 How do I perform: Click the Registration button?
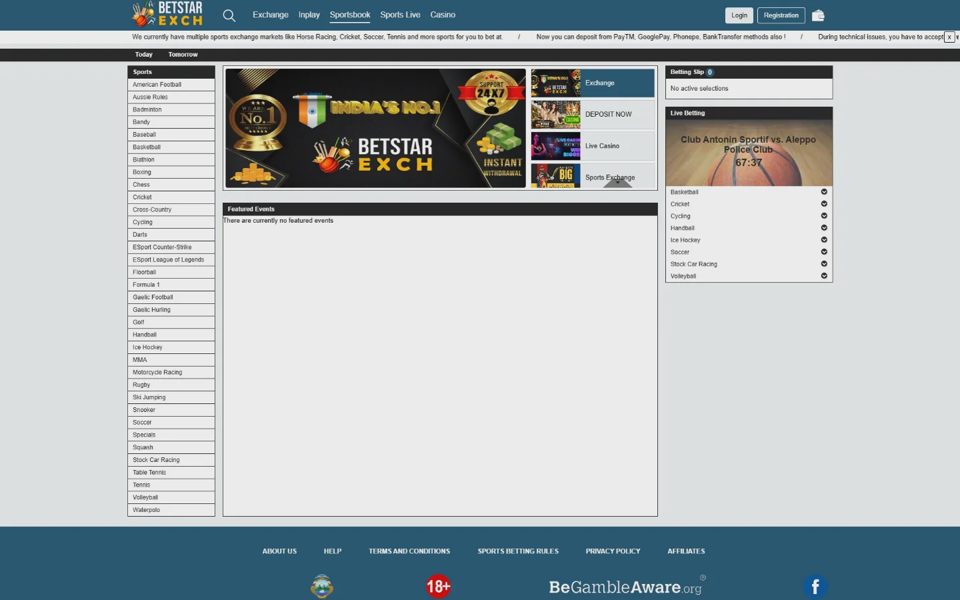(781, 15)
